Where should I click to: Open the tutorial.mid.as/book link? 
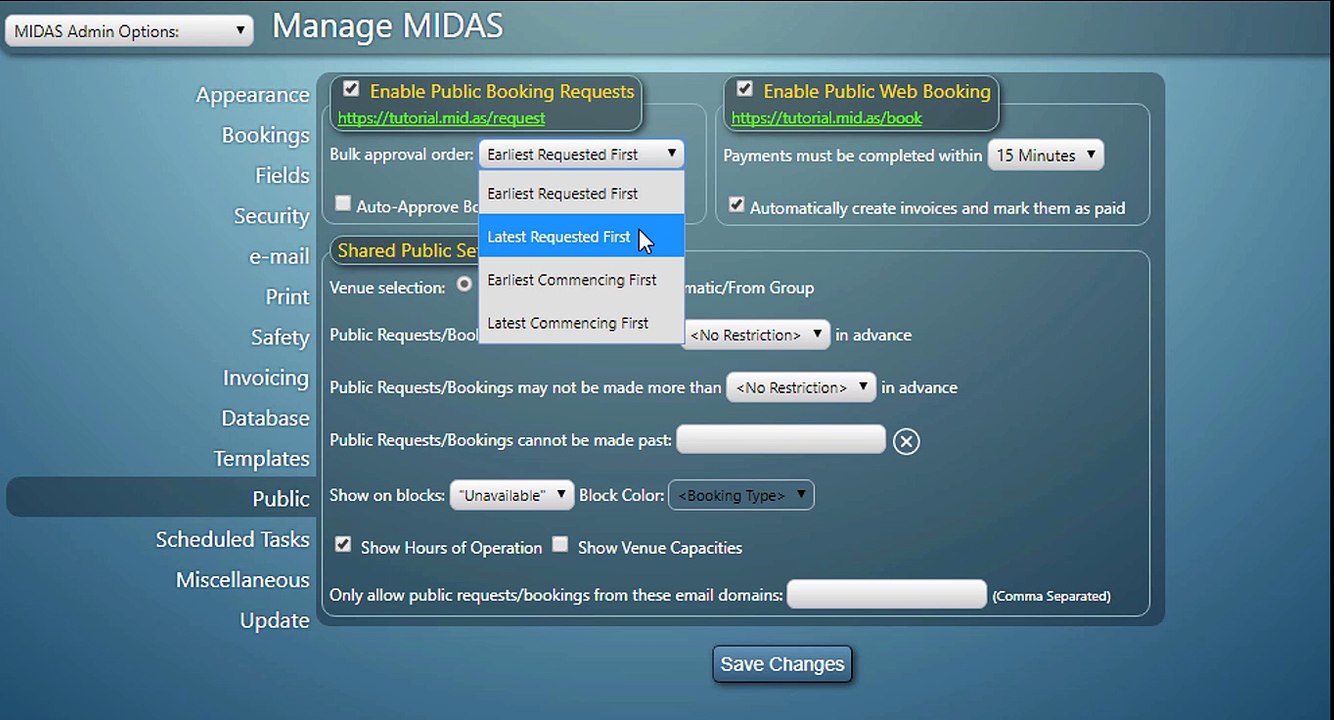(827, 118)
